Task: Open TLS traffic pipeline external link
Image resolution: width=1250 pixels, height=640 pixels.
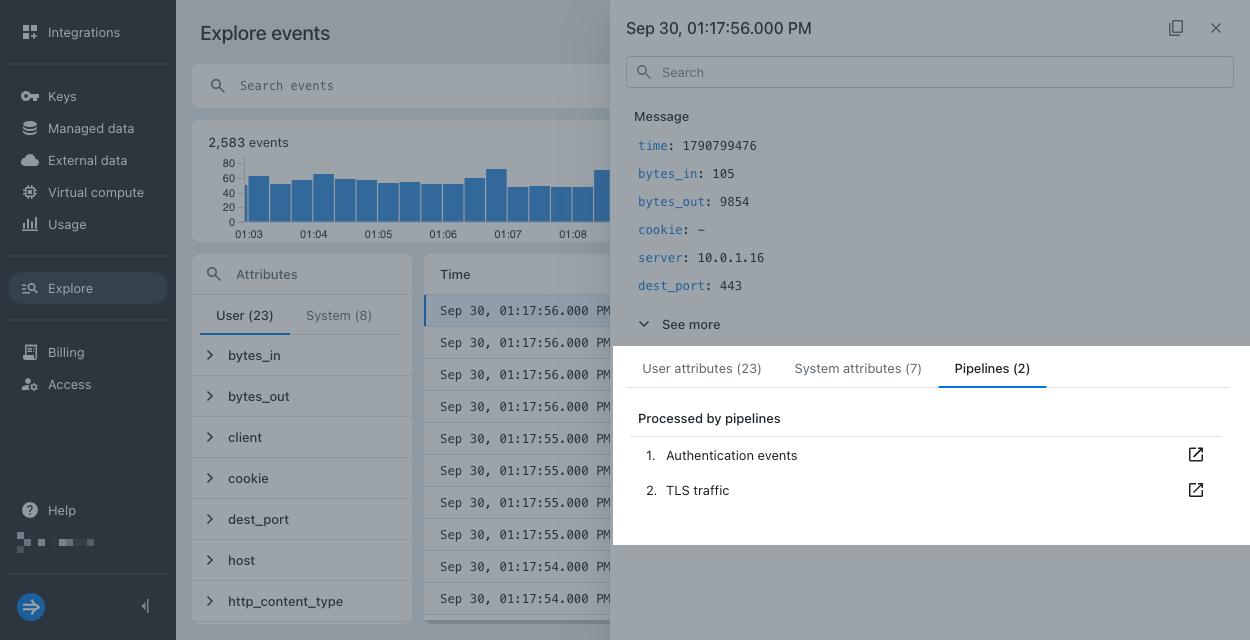Action: pos(1196,490)
